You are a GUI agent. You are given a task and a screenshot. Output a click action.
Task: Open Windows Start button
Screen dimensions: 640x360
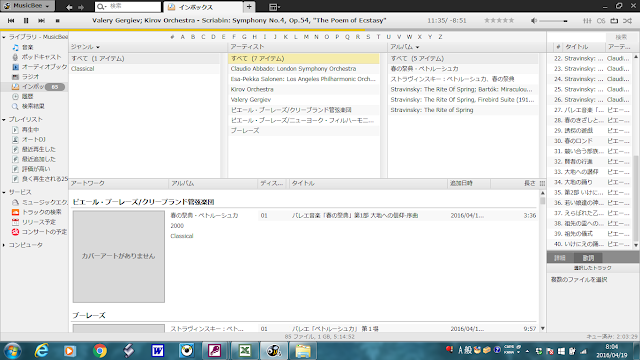pyautogui.click(x=13, y=351)
